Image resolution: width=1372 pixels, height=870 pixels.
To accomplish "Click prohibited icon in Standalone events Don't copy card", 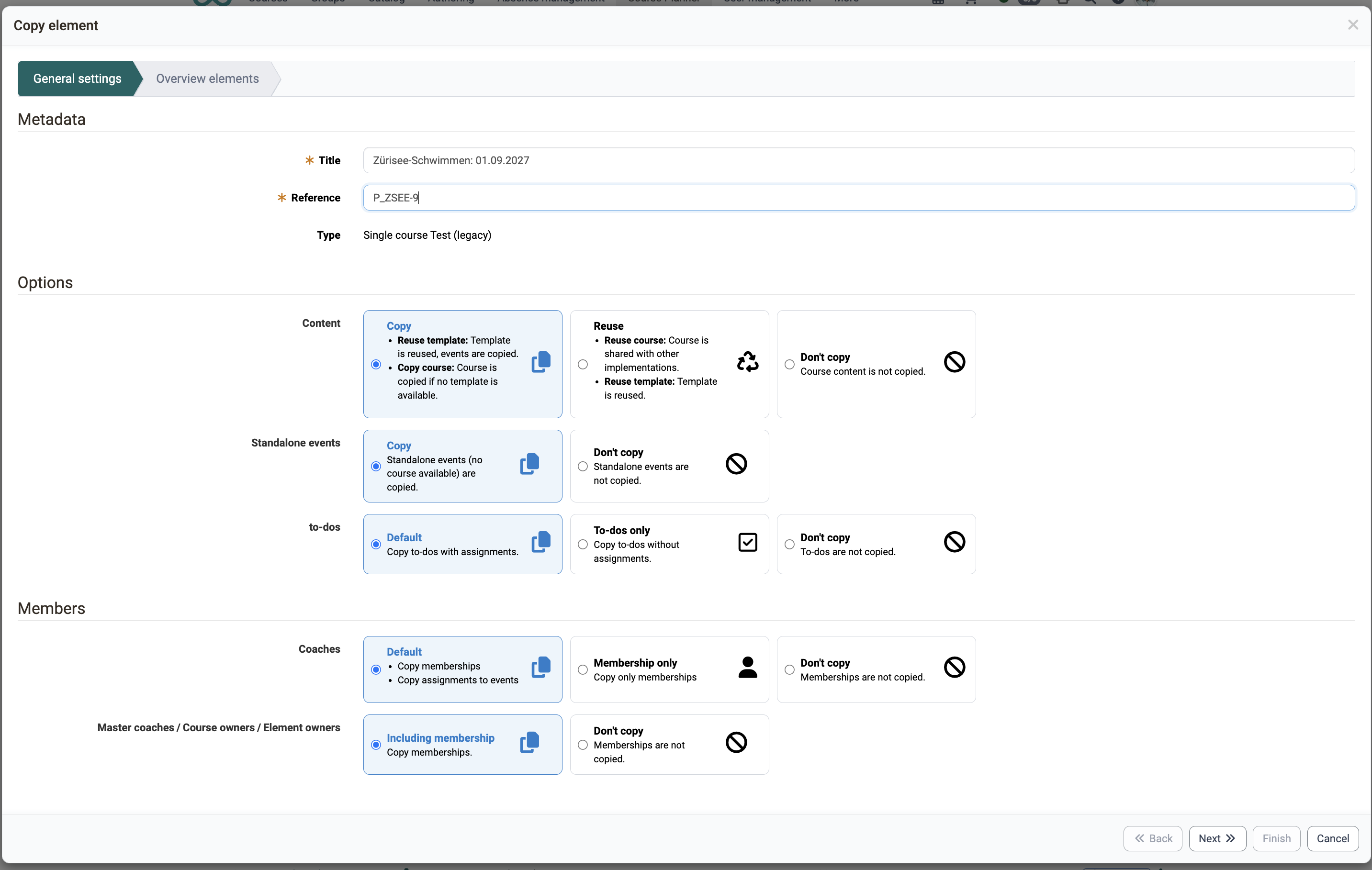I will [736, 464].
